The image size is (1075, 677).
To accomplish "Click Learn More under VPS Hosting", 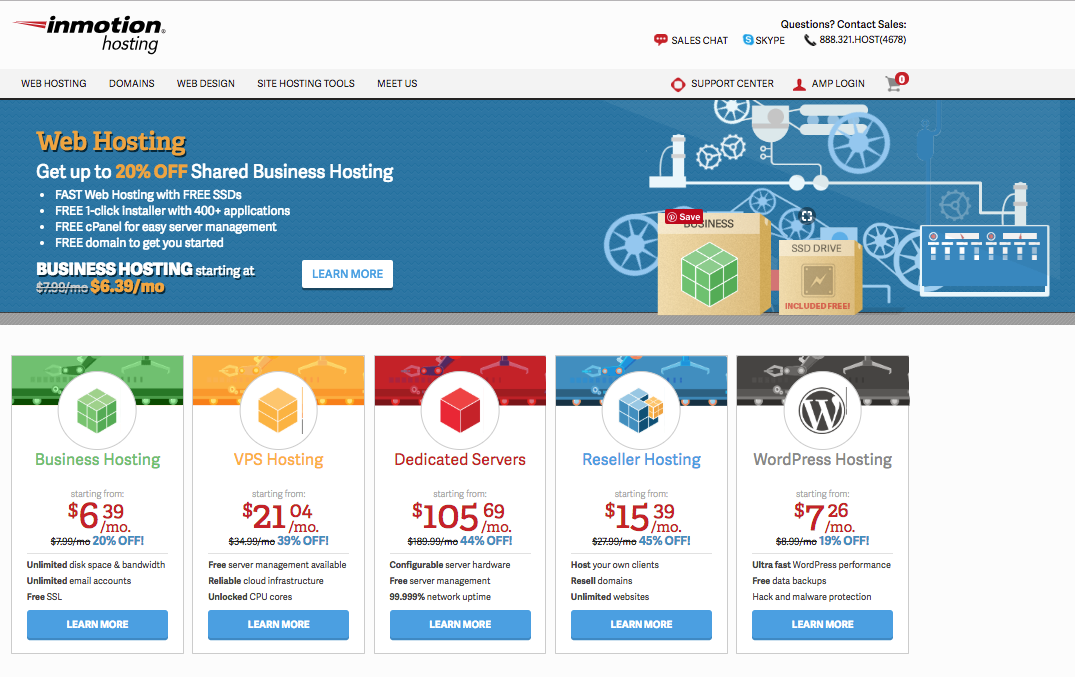I will point(278,625).
